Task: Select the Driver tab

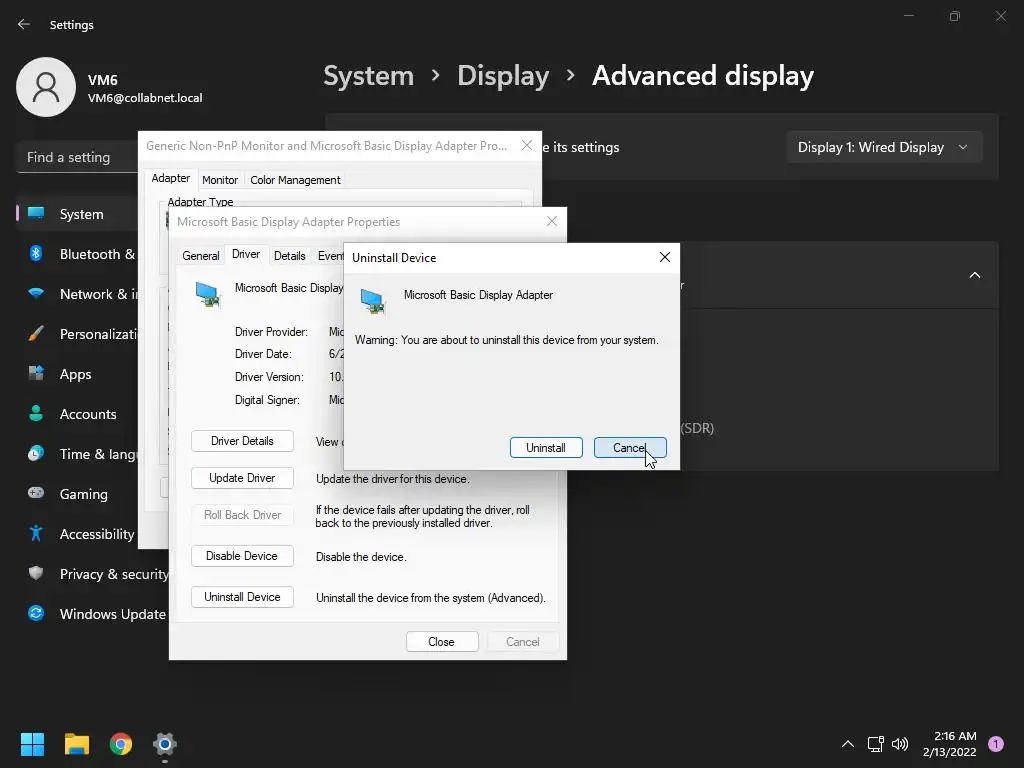Action: pyautogui.click(x=246, y=254)
